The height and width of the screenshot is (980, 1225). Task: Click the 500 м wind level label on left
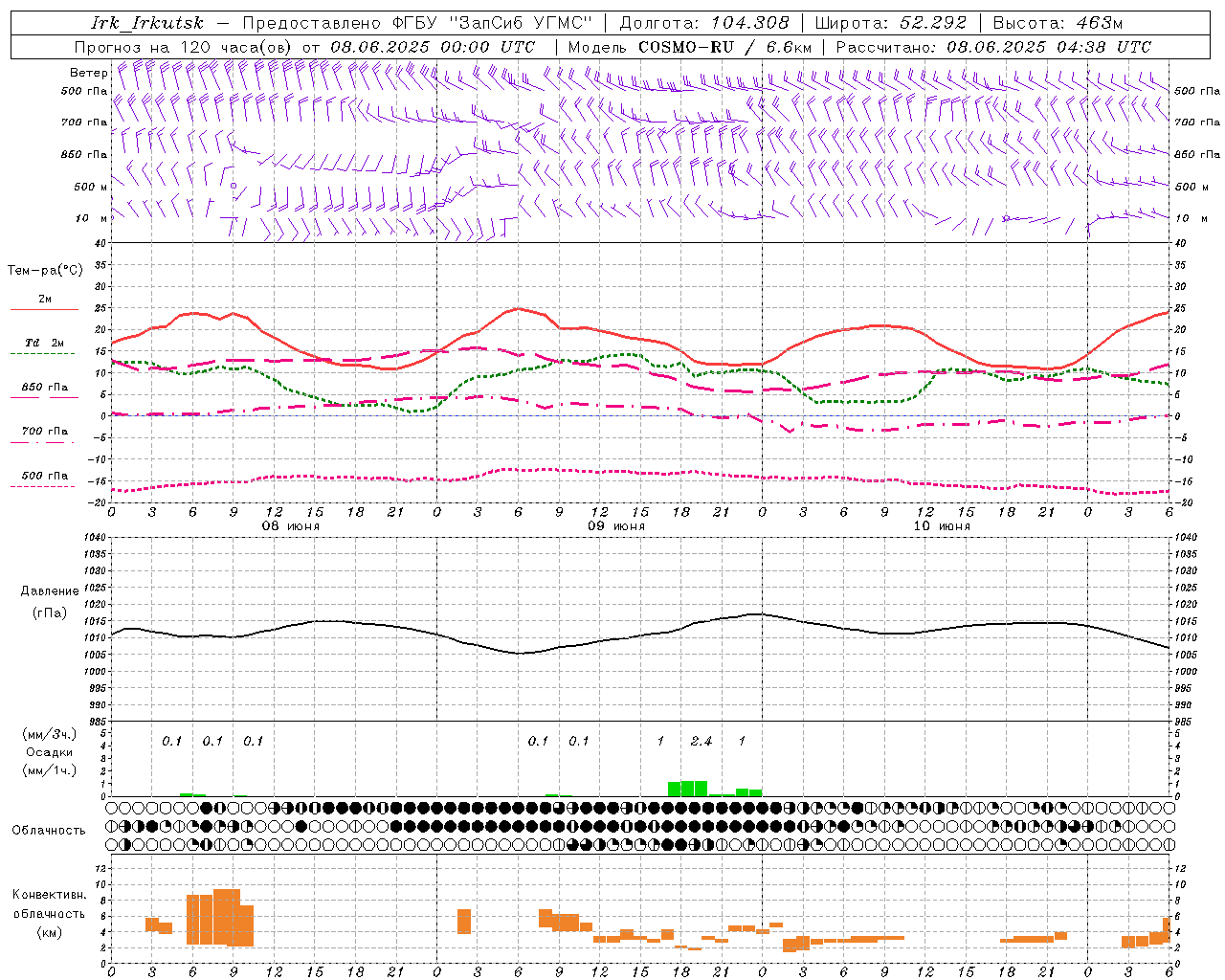click(91, 187)
